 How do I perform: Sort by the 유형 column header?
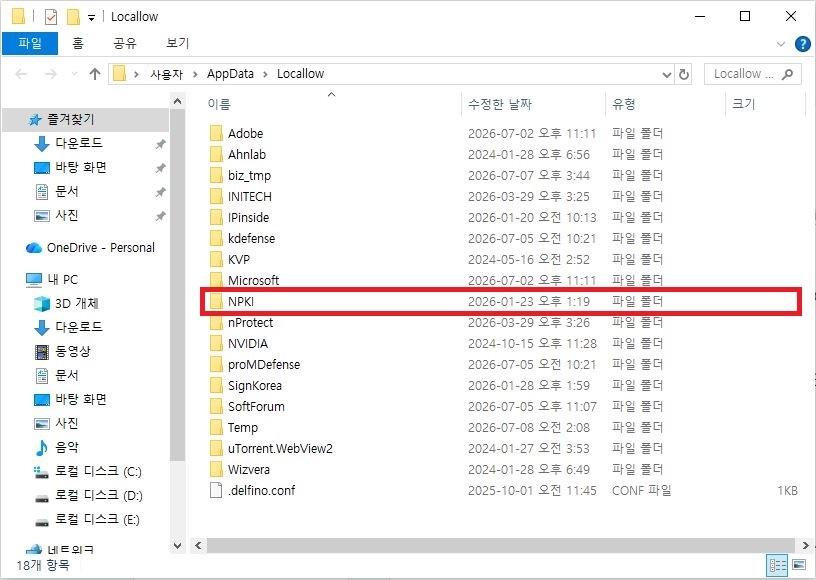pos(624,104)
